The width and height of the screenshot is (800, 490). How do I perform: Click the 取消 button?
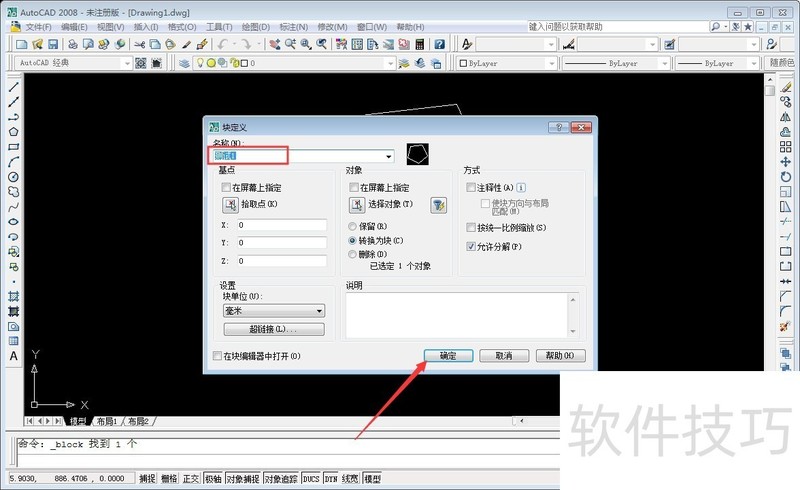504,356
